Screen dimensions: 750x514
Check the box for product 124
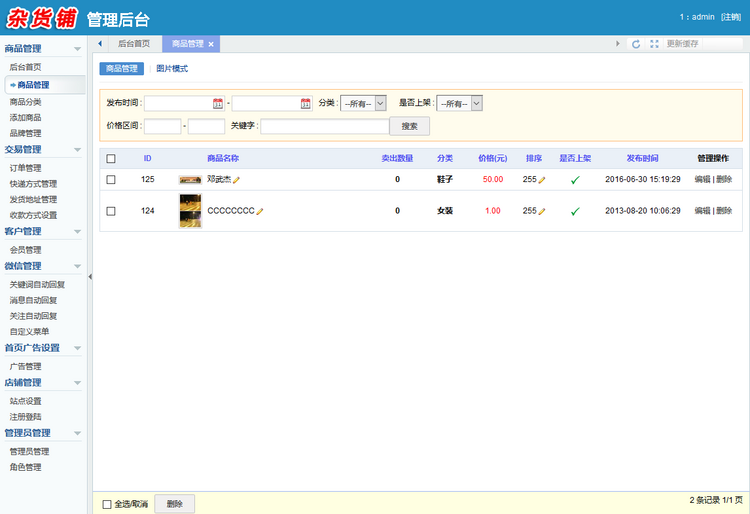pyautogui.click(x=111, y=211)
